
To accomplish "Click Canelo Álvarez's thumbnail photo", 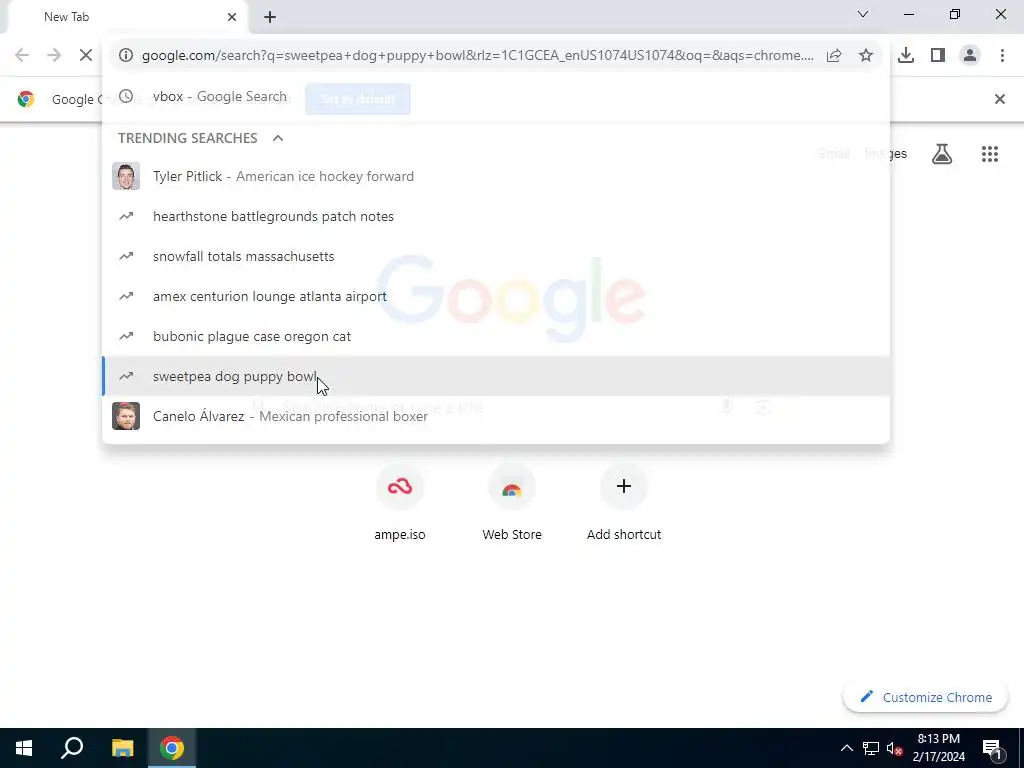I will (126, 416).
